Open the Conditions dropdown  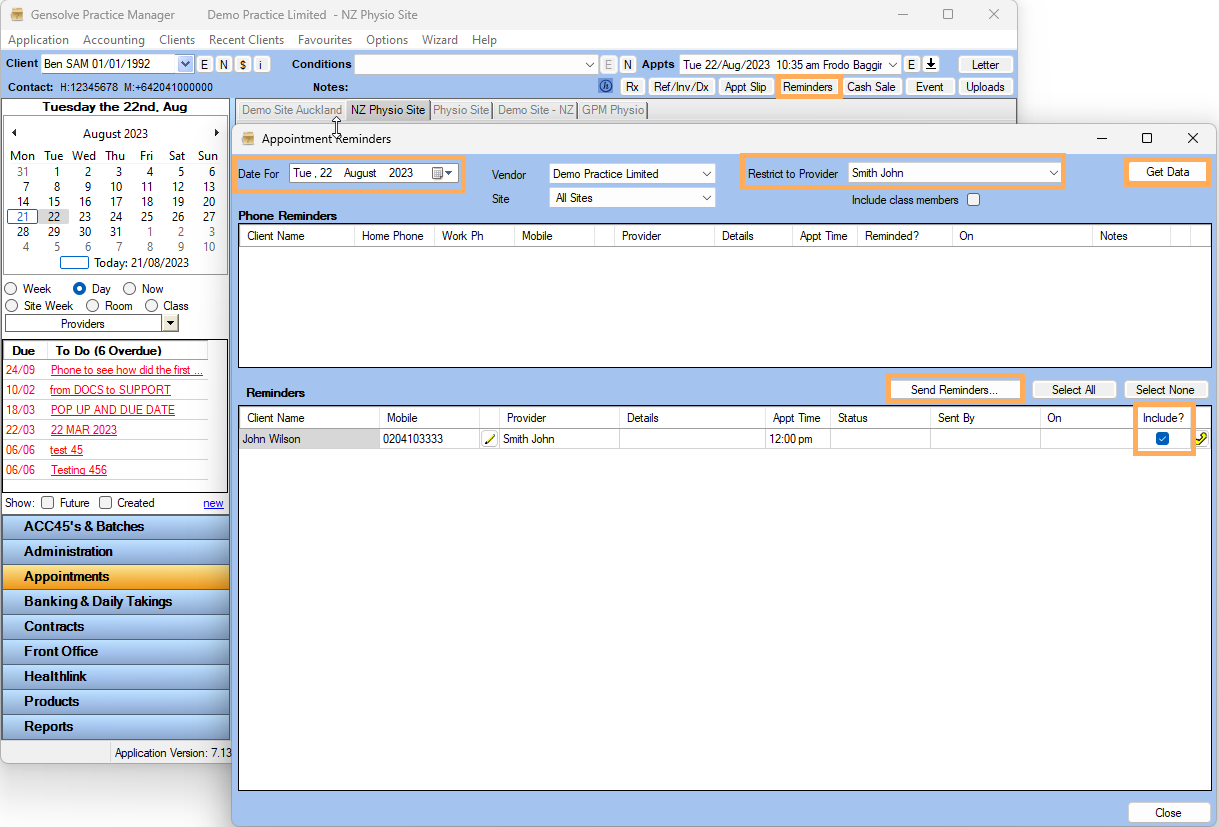coord(590,64)
